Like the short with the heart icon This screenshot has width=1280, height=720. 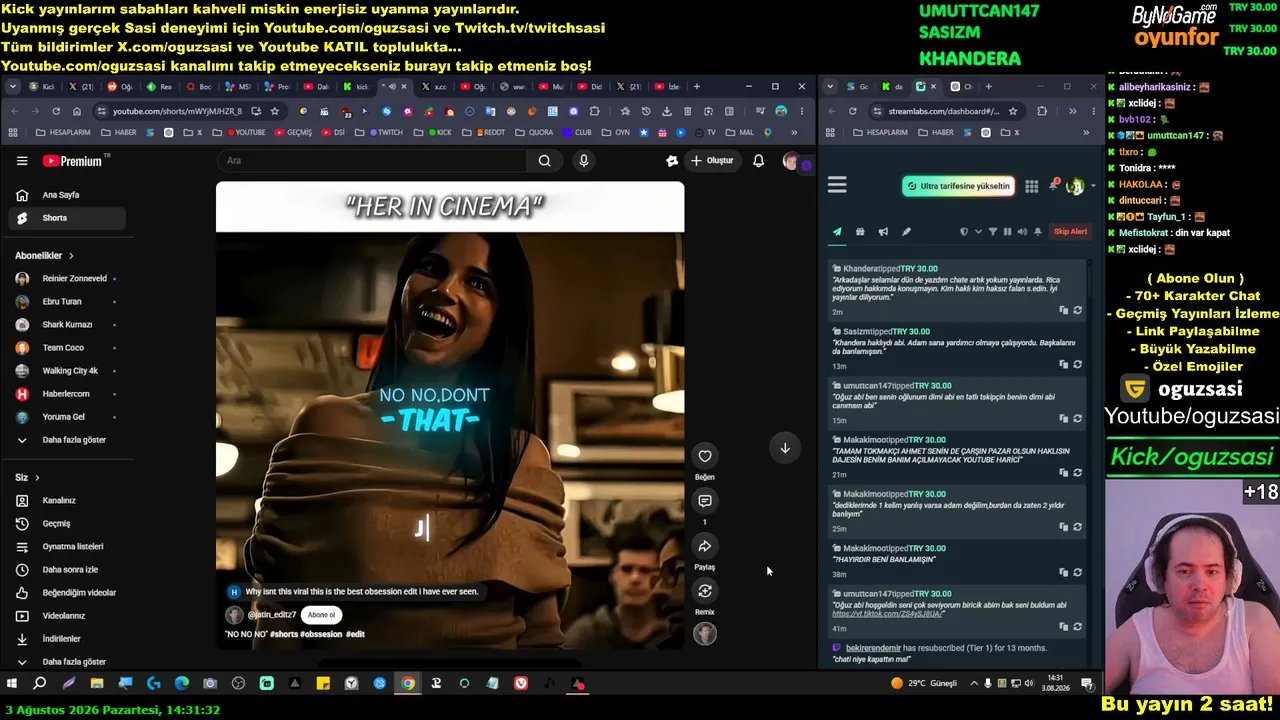point(705,456)
